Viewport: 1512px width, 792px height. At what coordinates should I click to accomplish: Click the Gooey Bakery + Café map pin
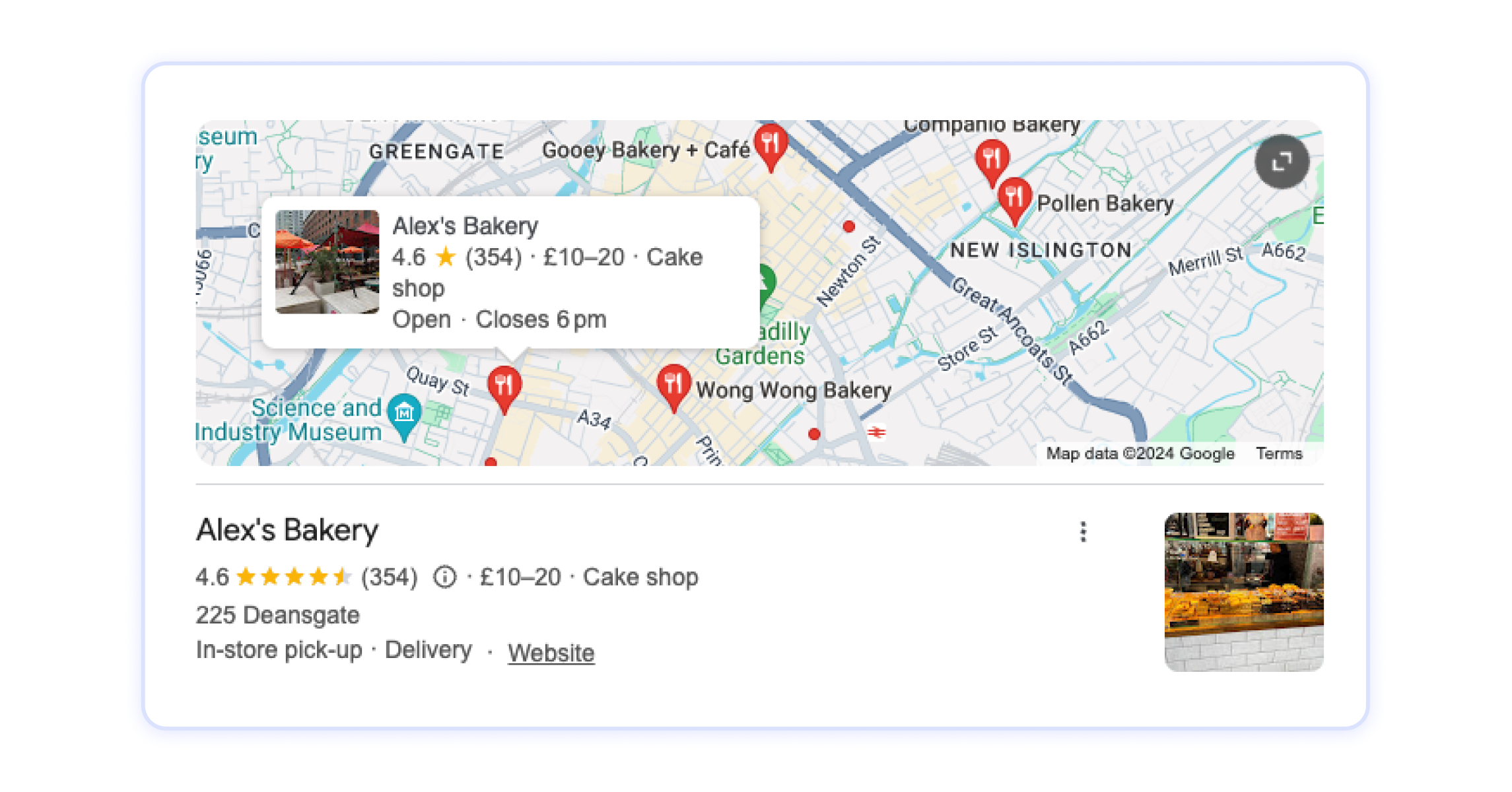(x=771, y=147)
